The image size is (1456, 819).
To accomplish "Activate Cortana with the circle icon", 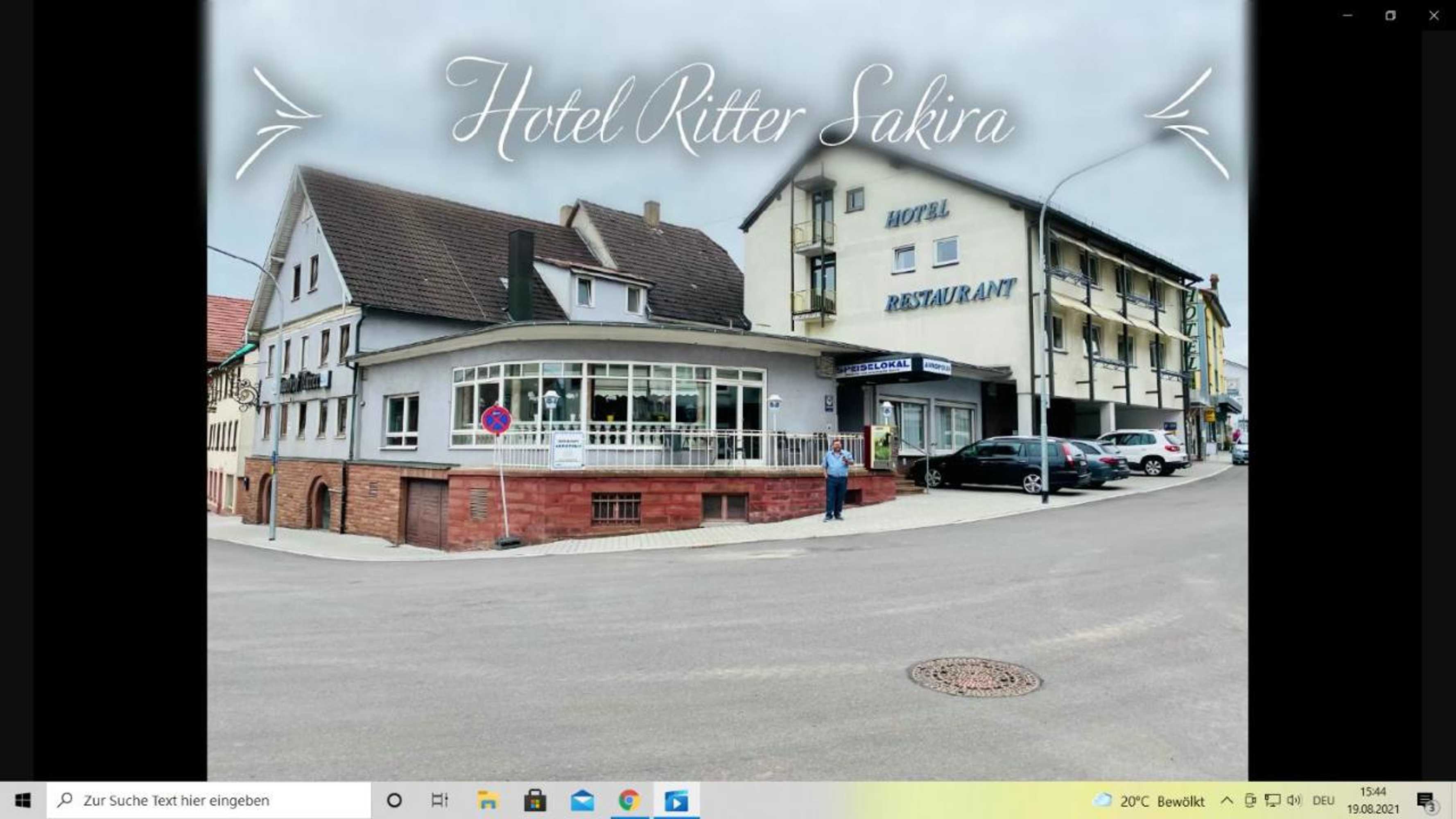I will 394,800.
